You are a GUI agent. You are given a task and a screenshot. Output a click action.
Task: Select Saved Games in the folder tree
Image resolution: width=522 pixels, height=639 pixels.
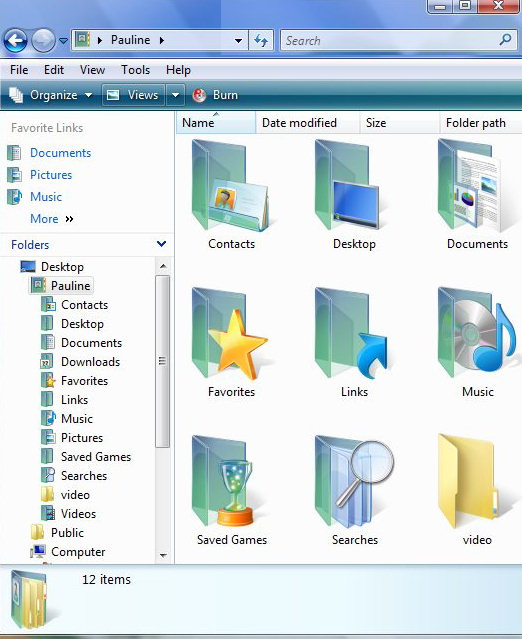pos(86,457)
